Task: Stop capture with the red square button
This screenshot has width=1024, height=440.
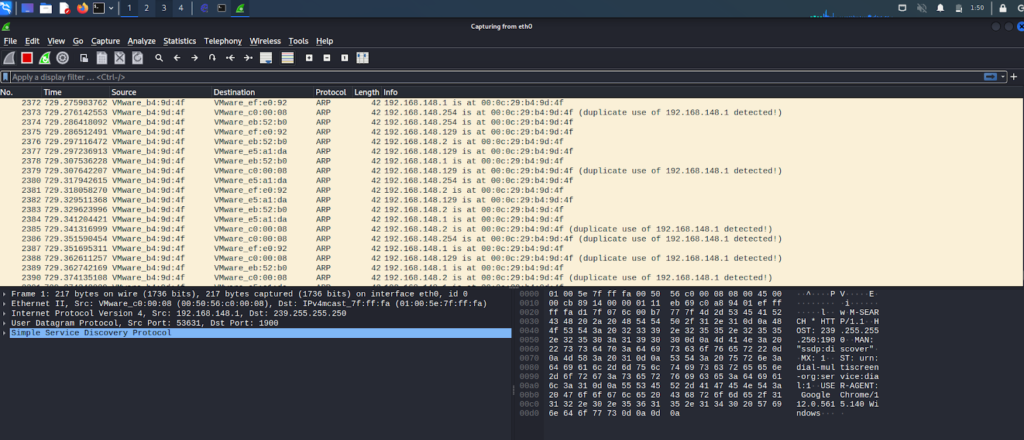Action: [x=27, y=58]
